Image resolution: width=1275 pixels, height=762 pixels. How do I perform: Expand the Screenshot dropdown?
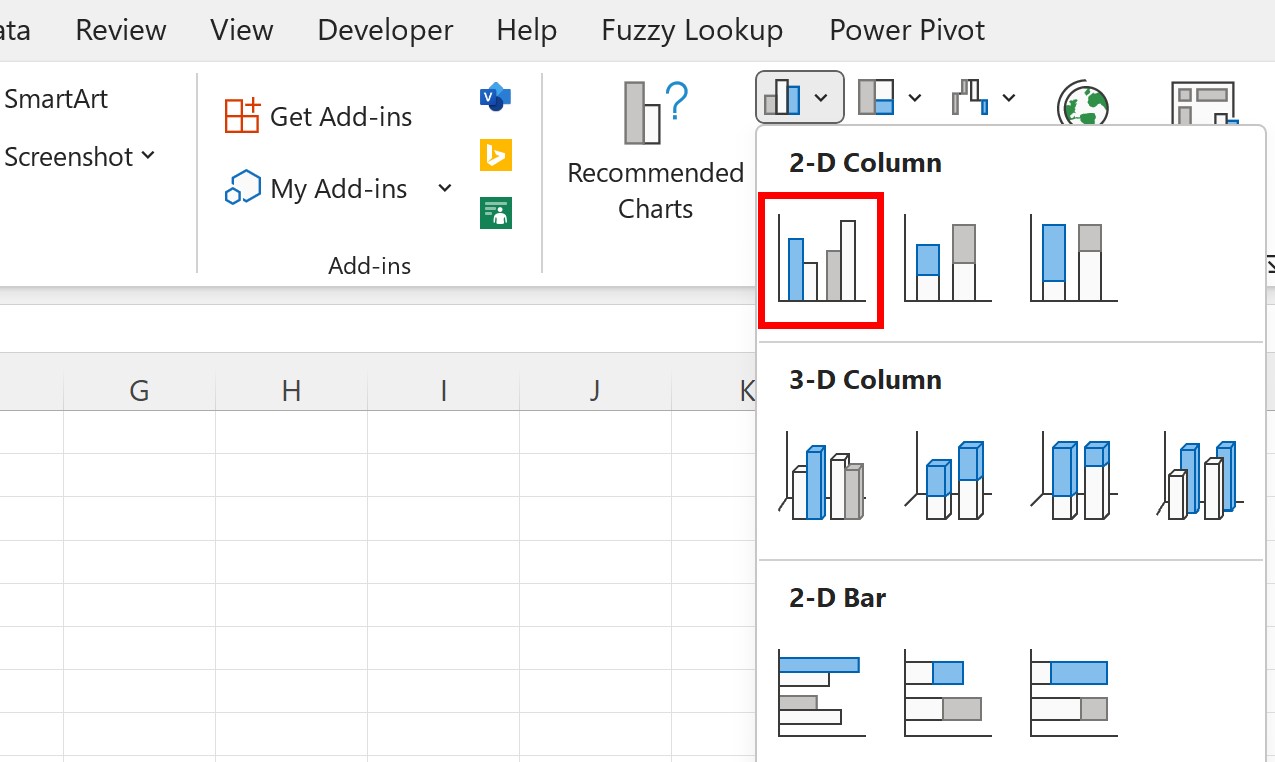147,157
